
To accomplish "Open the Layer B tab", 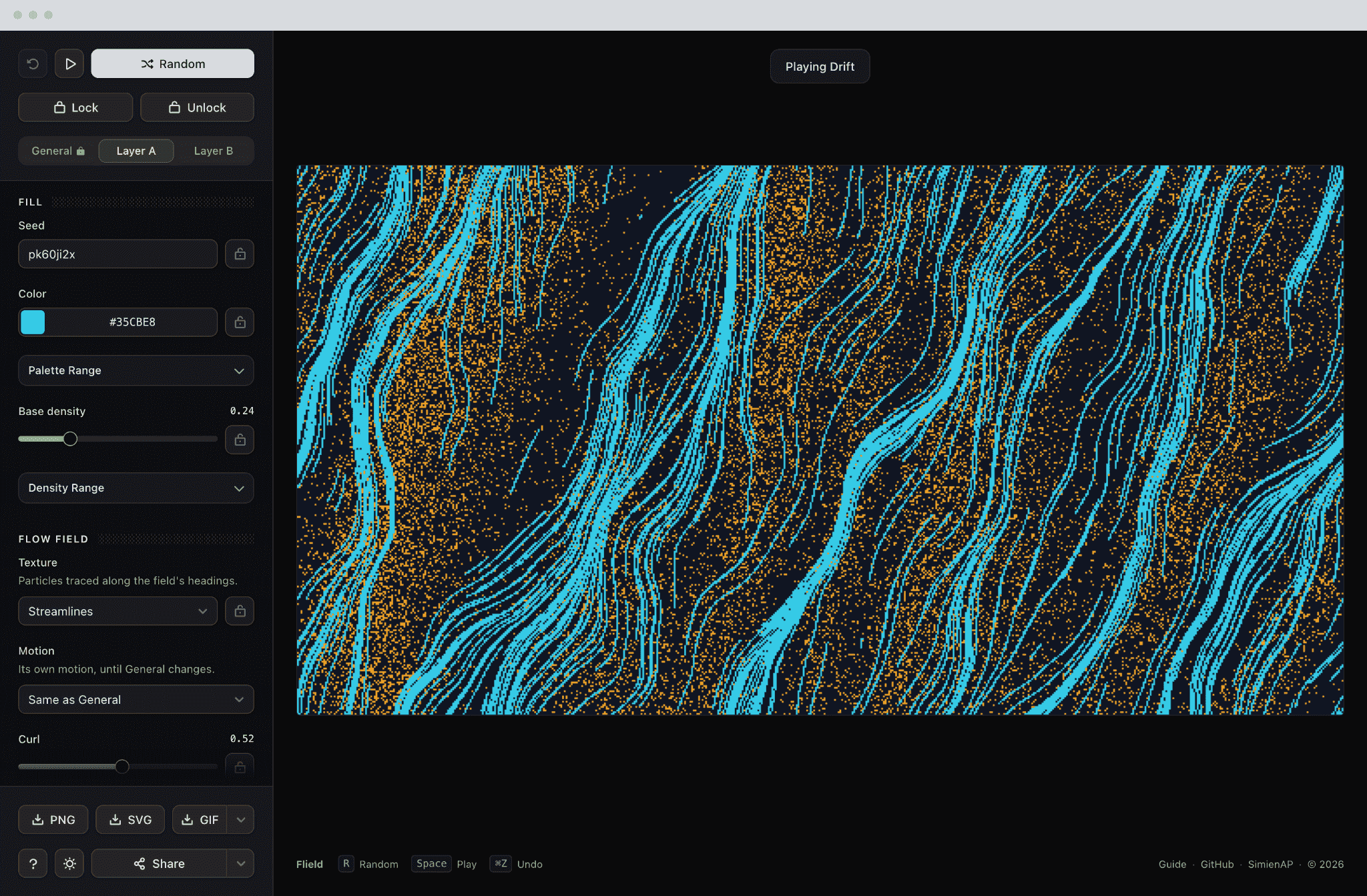I will click(x=214, y=151).
